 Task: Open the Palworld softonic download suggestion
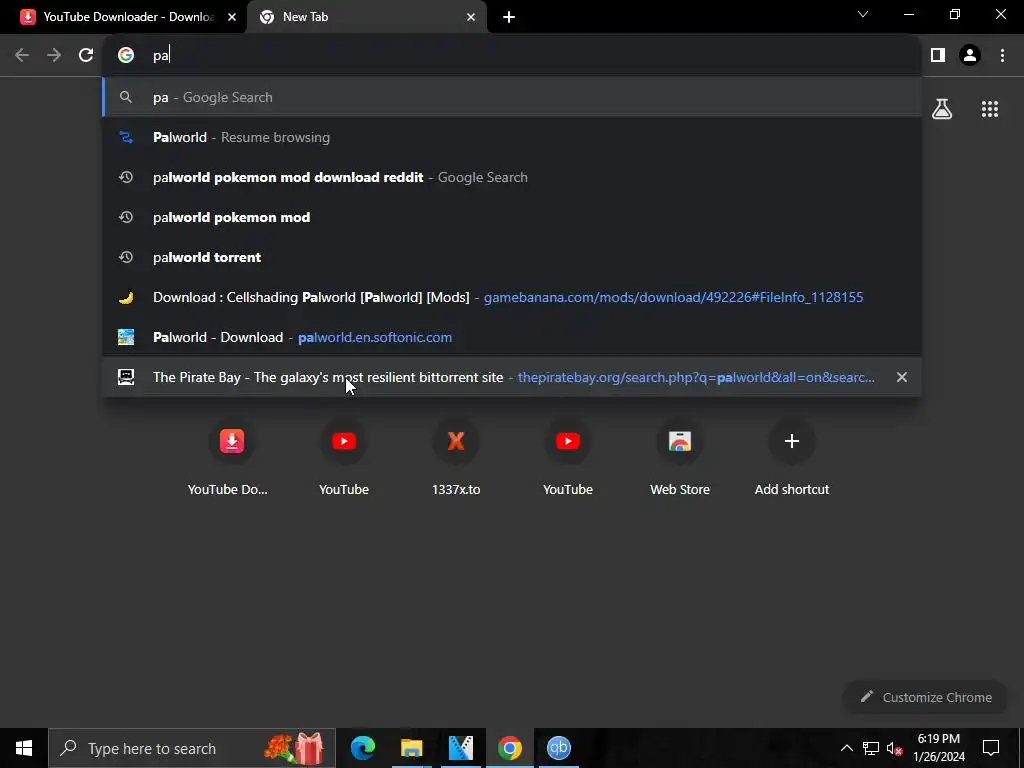click(x=512, y=337)
